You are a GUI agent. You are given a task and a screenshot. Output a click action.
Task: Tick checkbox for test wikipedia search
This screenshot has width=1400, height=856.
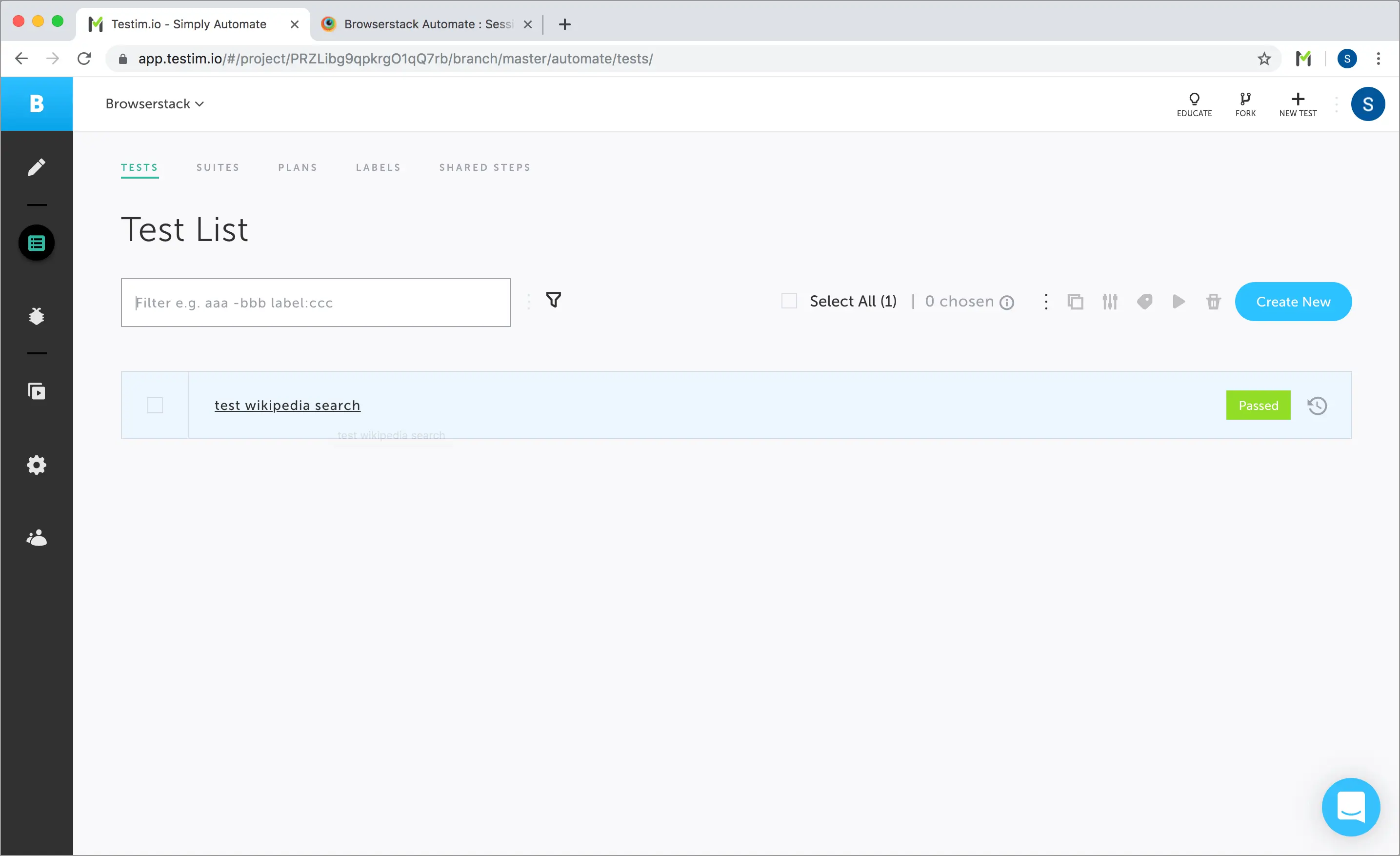coord(155,405)
